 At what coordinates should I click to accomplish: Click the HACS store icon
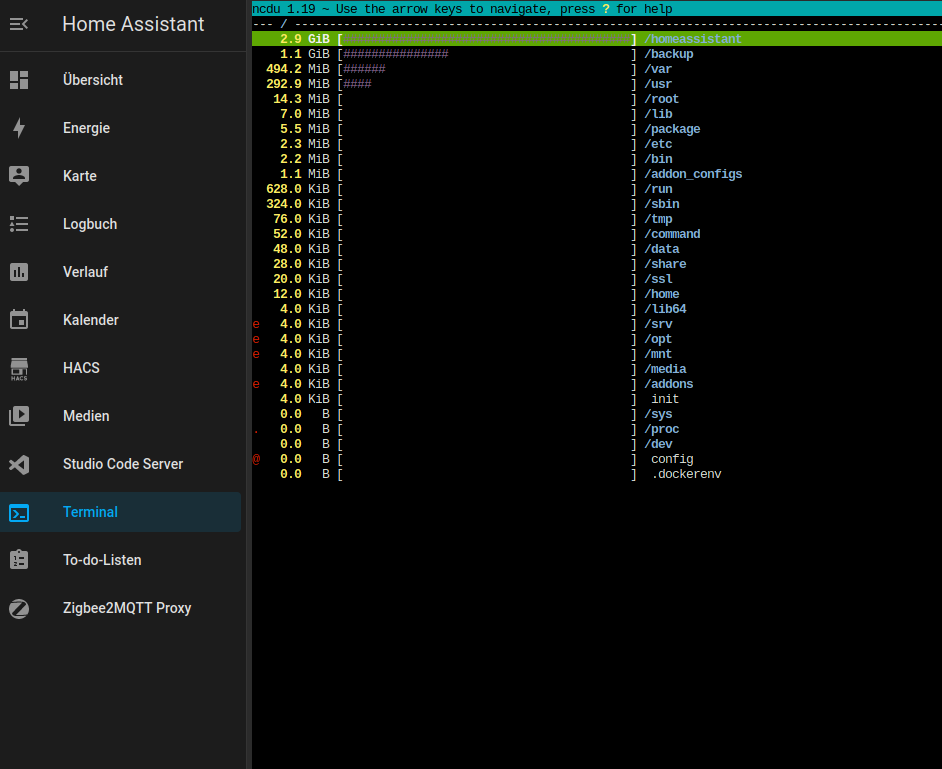click(19, 368)
